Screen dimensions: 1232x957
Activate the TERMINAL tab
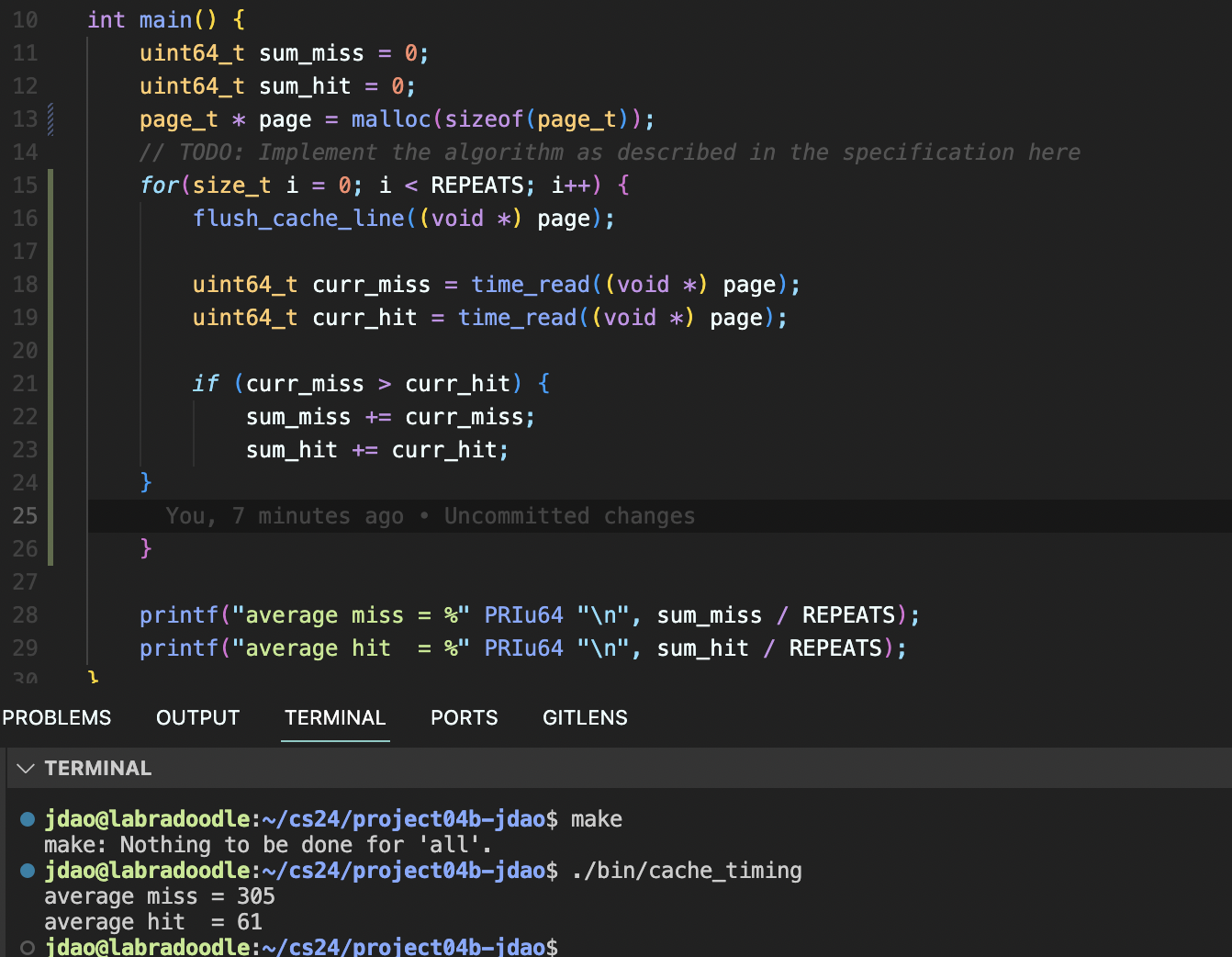[335, 717]
